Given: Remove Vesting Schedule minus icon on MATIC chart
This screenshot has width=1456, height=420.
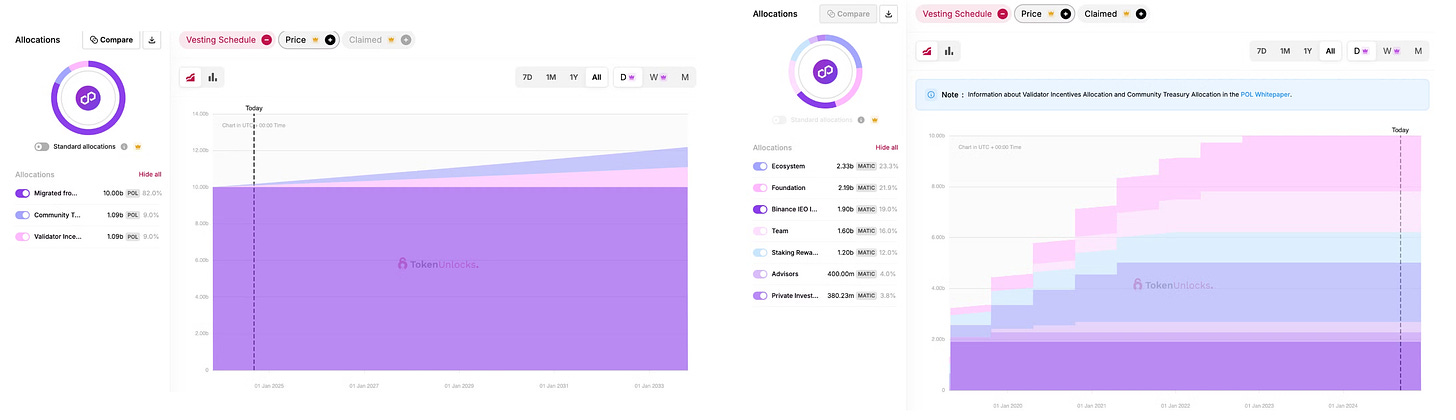Looking at the screenshot, I should tap(1002, 14).
